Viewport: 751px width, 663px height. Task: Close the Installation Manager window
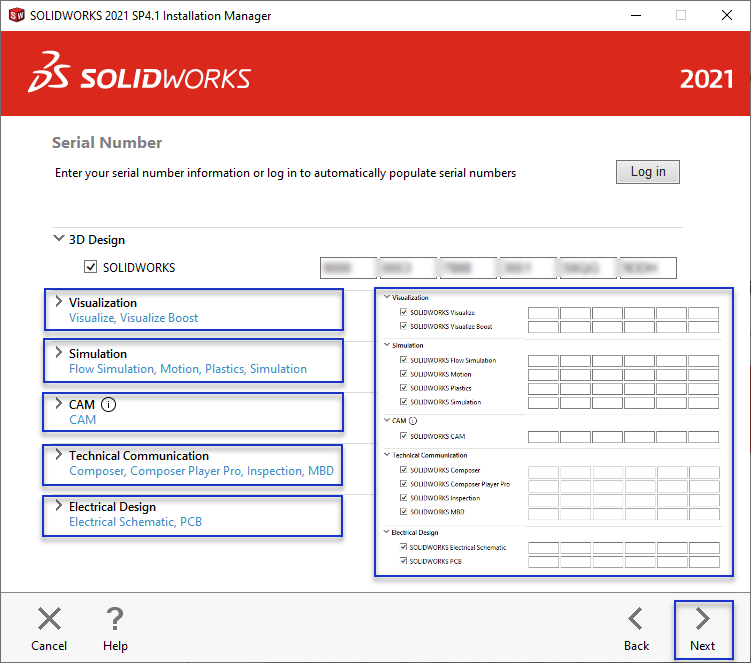coord(727,15)
